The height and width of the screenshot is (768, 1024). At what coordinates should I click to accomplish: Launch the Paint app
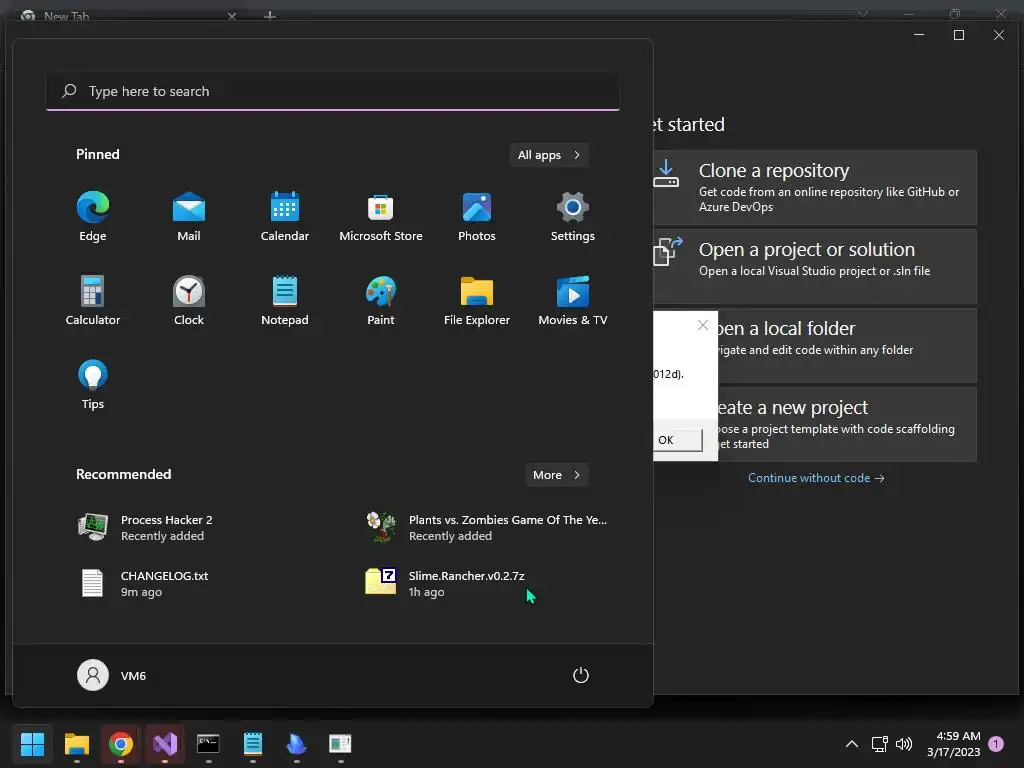(381, 301)
